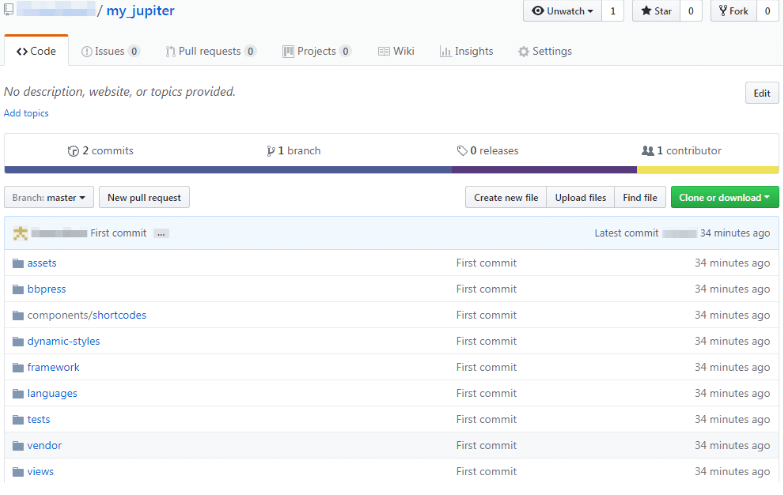The width and height of the screenshot is (783, 495).
Task: Click the Projects count badge 0
Action: 345,51
